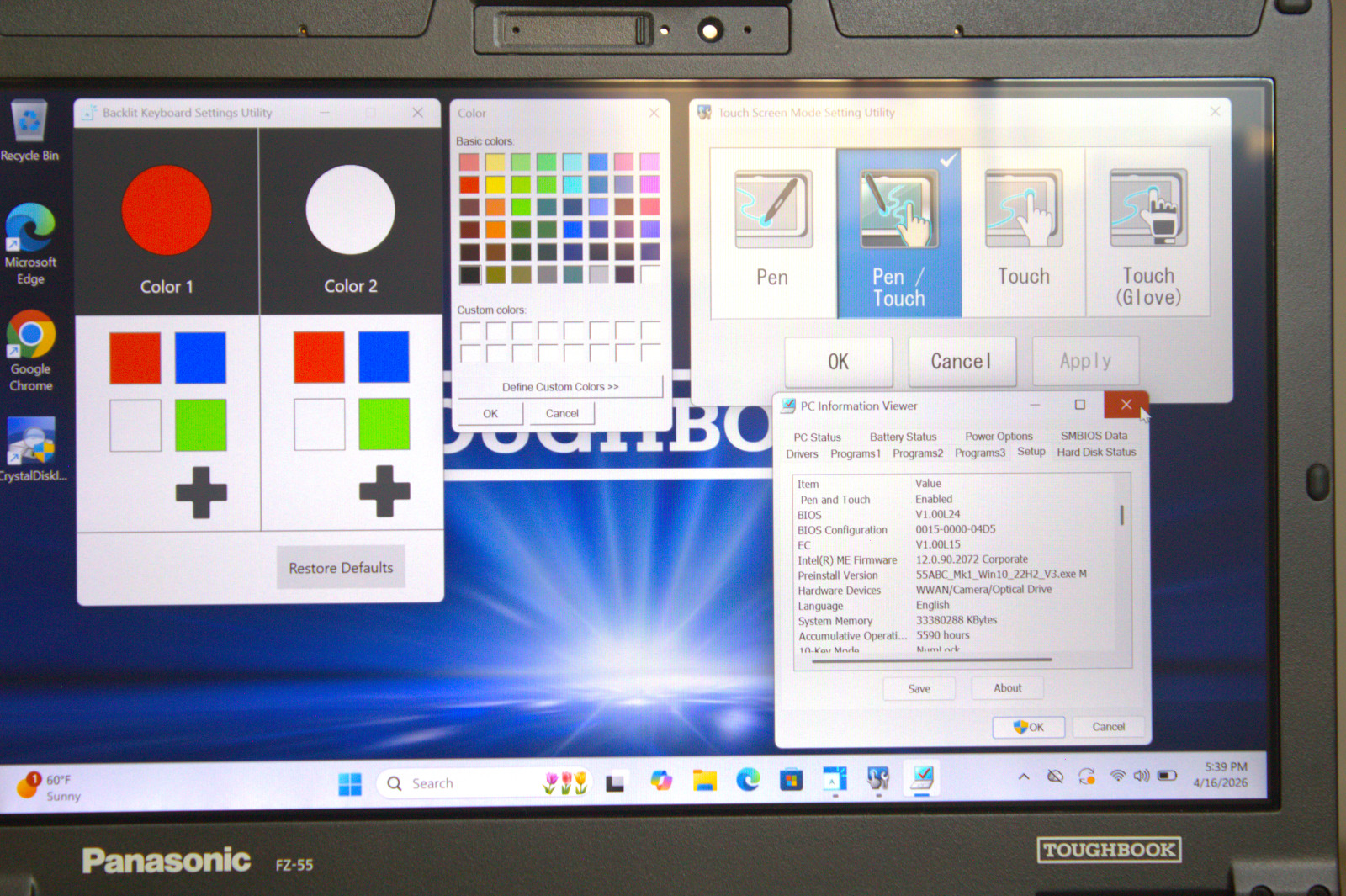
Task: Pick the blue square swatch under Color 1
Action: [x=200, y=358]
